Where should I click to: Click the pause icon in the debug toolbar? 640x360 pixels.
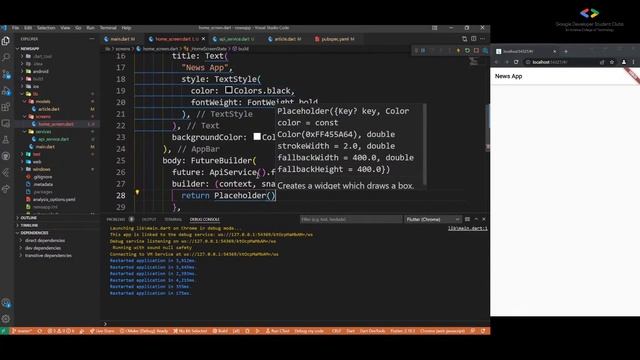[x=423, y=51]
